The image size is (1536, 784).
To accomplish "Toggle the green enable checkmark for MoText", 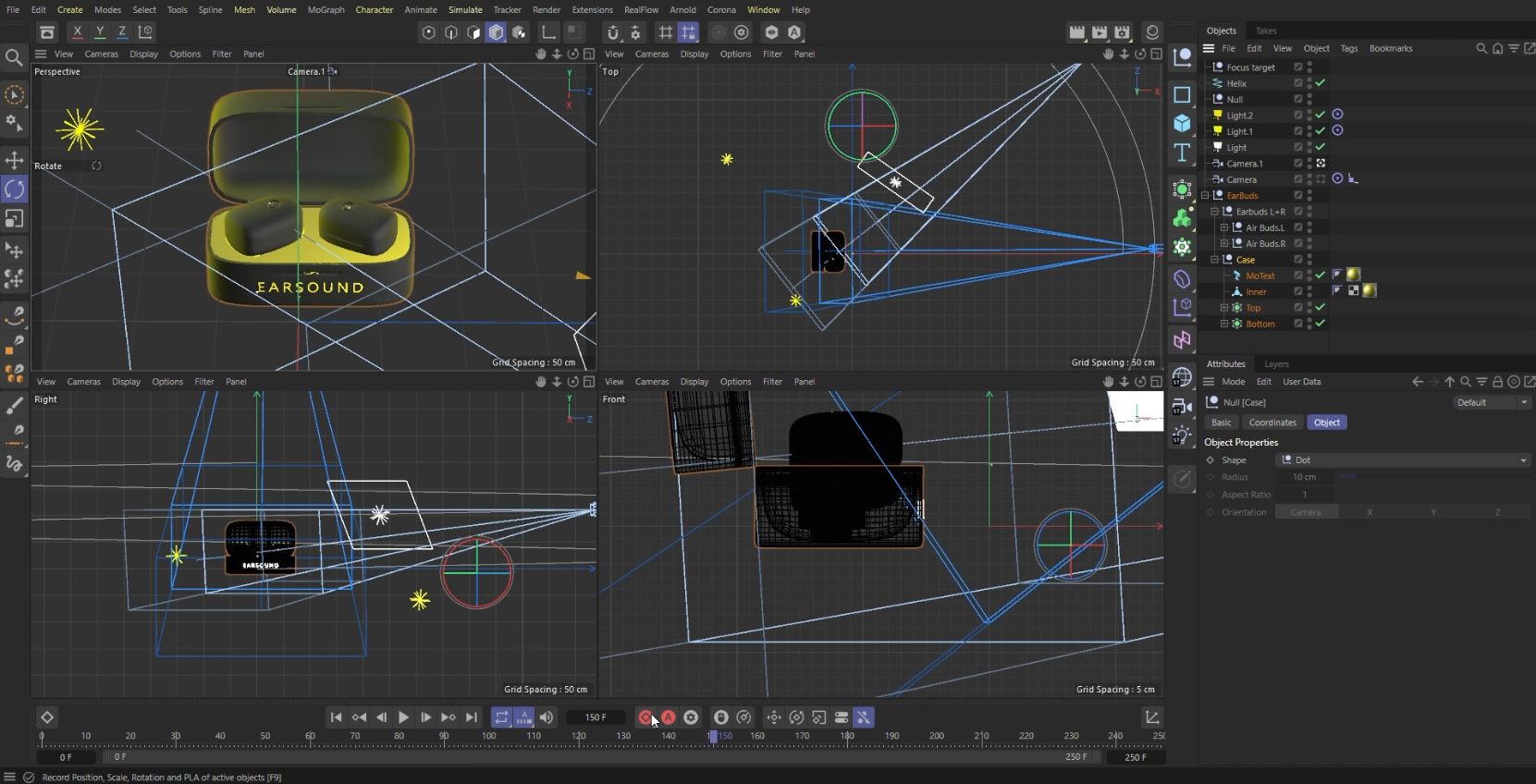I will (x=1321, y=276).
